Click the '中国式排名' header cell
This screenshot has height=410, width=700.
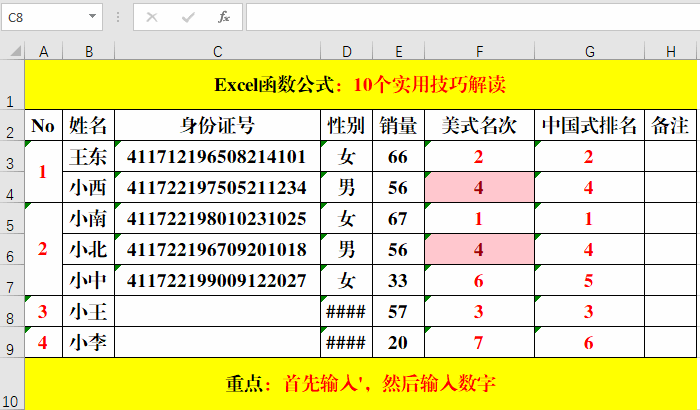(590, 125)
